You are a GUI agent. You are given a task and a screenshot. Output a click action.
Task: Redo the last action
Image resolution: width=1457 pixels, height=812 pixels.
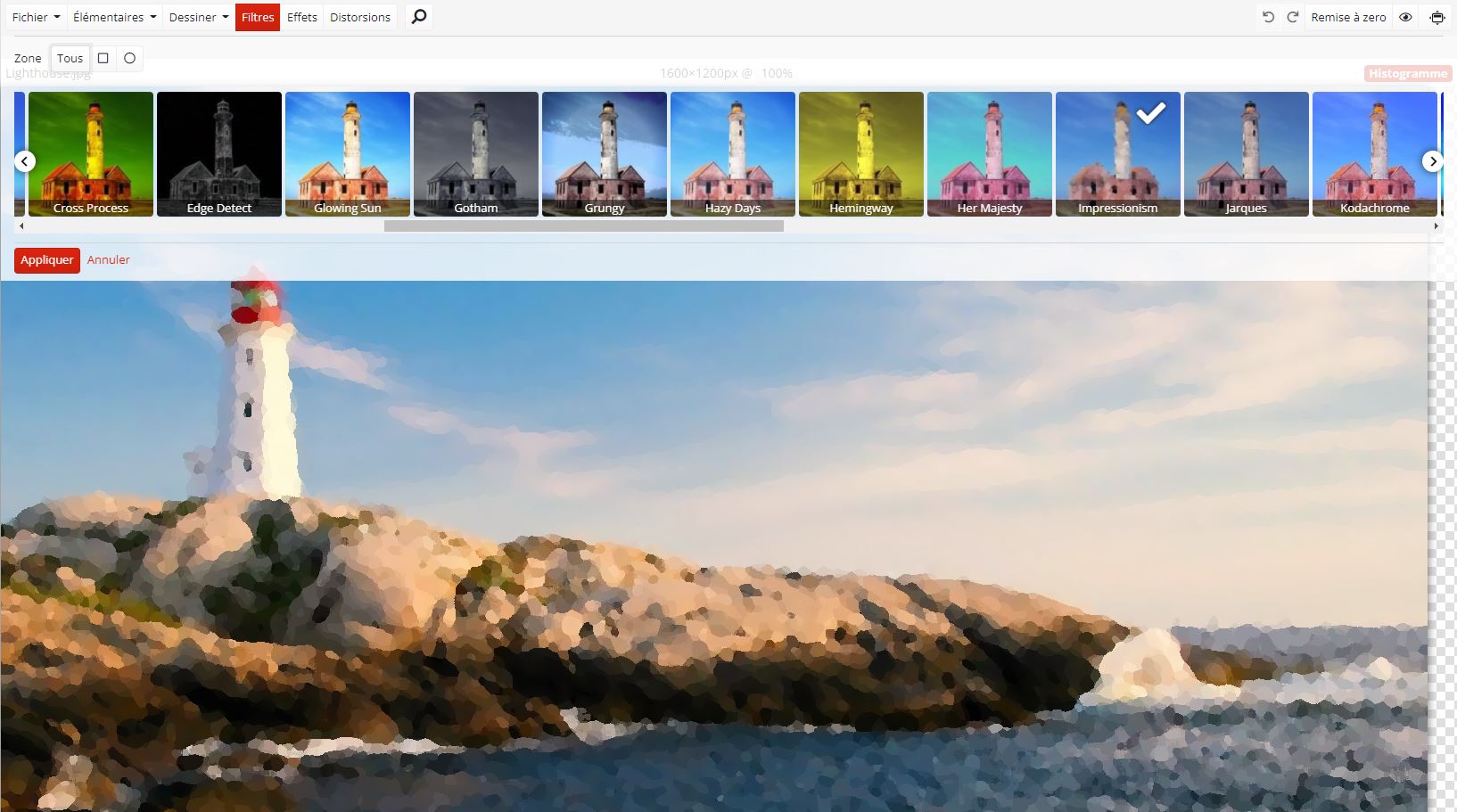1291,17
